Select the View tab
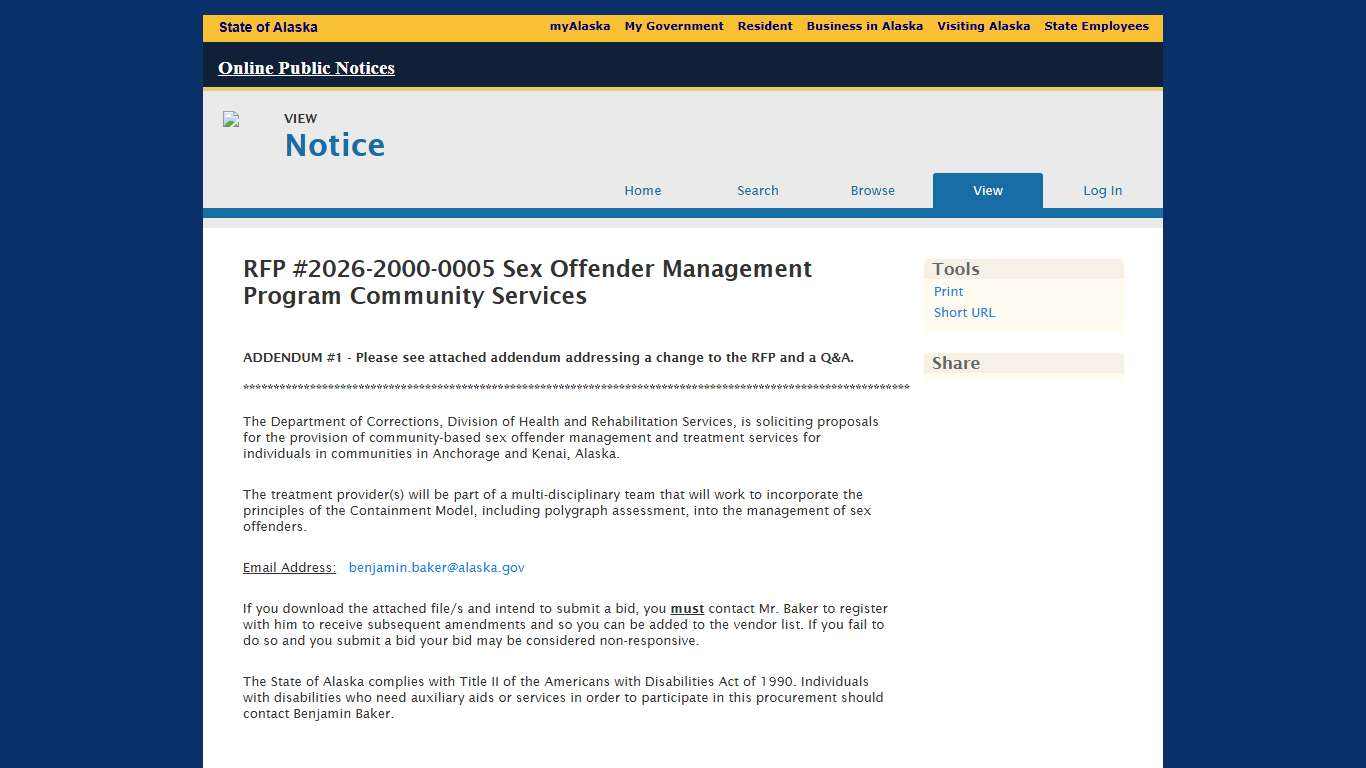Viewport: 1366px width, 768px height. [987, 190]
